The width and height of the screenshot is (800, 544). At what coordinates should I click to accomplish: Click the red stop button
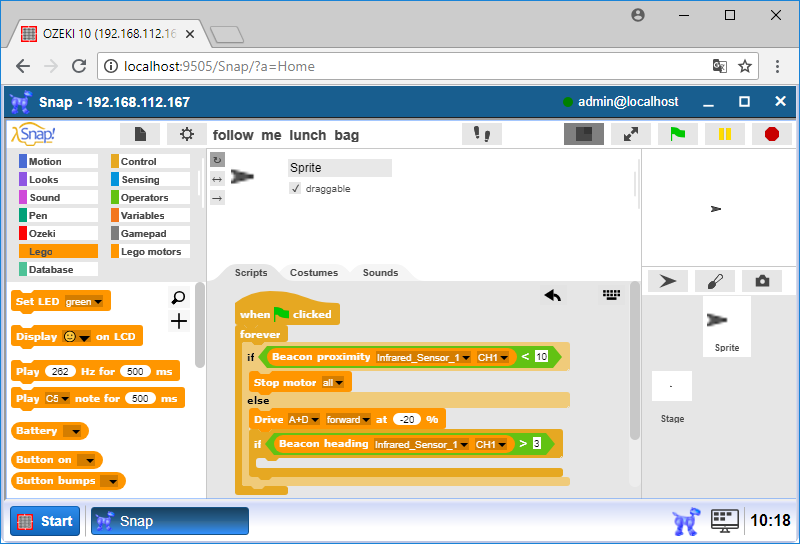click(771, 134)
